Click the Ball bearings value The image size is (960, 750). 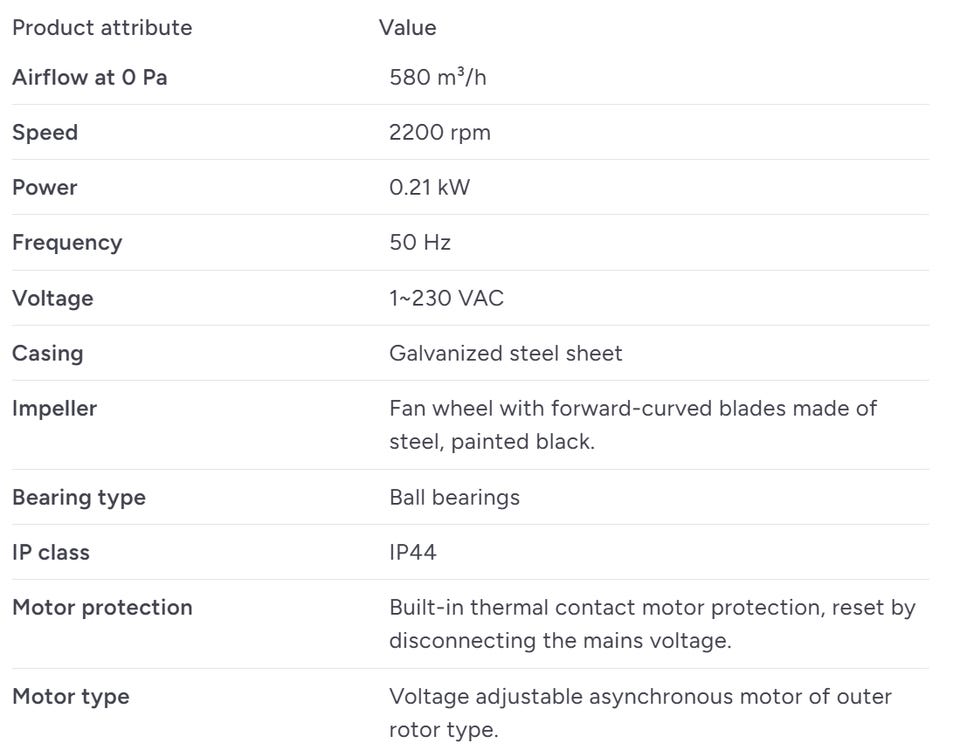click(454, 497)
